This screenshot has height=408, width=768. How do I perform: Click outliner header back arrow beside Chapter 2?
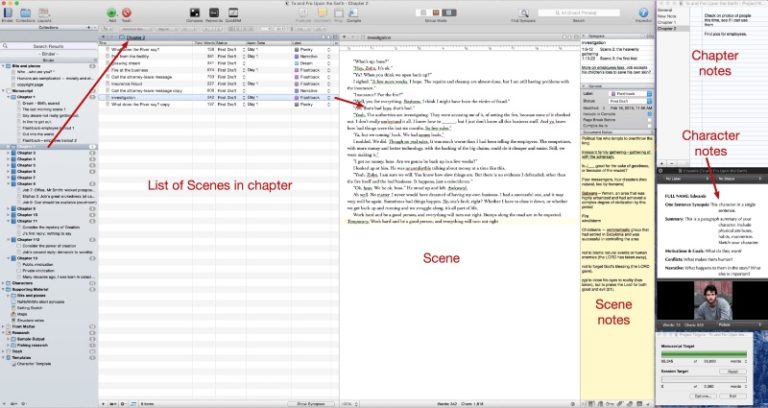(x=102, y=37)
